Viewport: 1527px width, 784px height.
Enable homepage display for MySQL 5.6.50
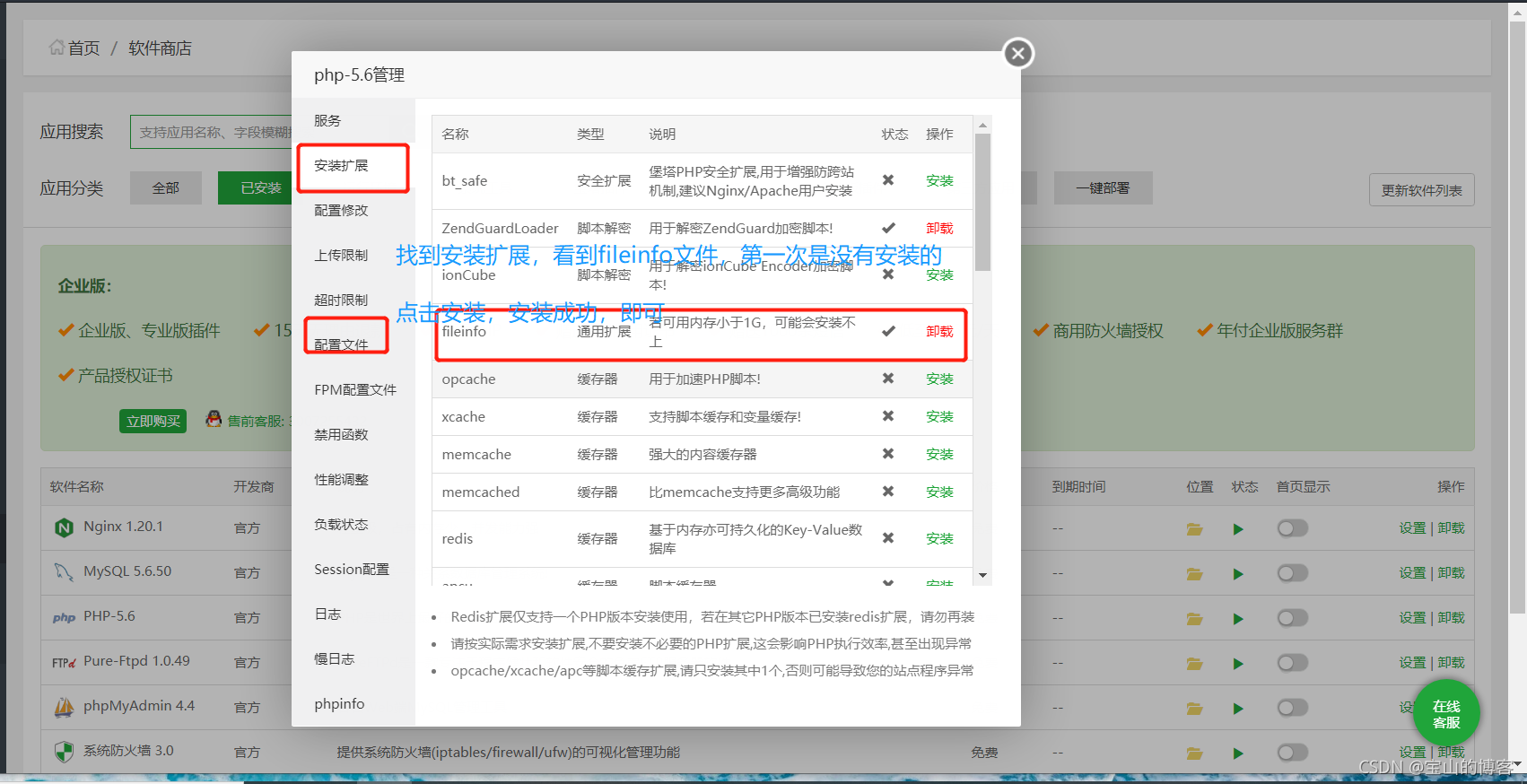(1292, 573)
